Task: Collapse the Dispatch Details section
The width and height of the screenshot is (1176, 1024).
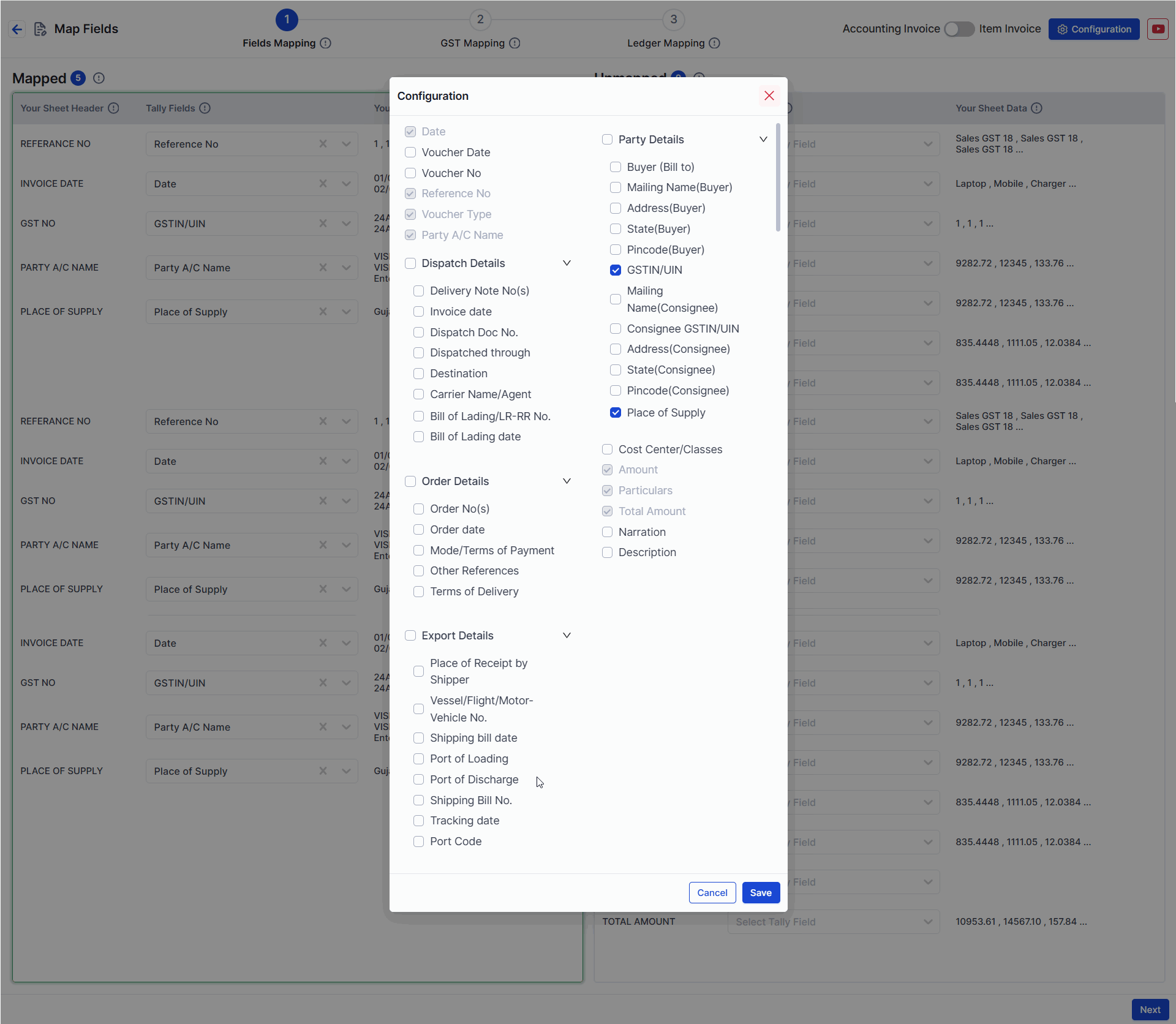Action: click(567, 263)
